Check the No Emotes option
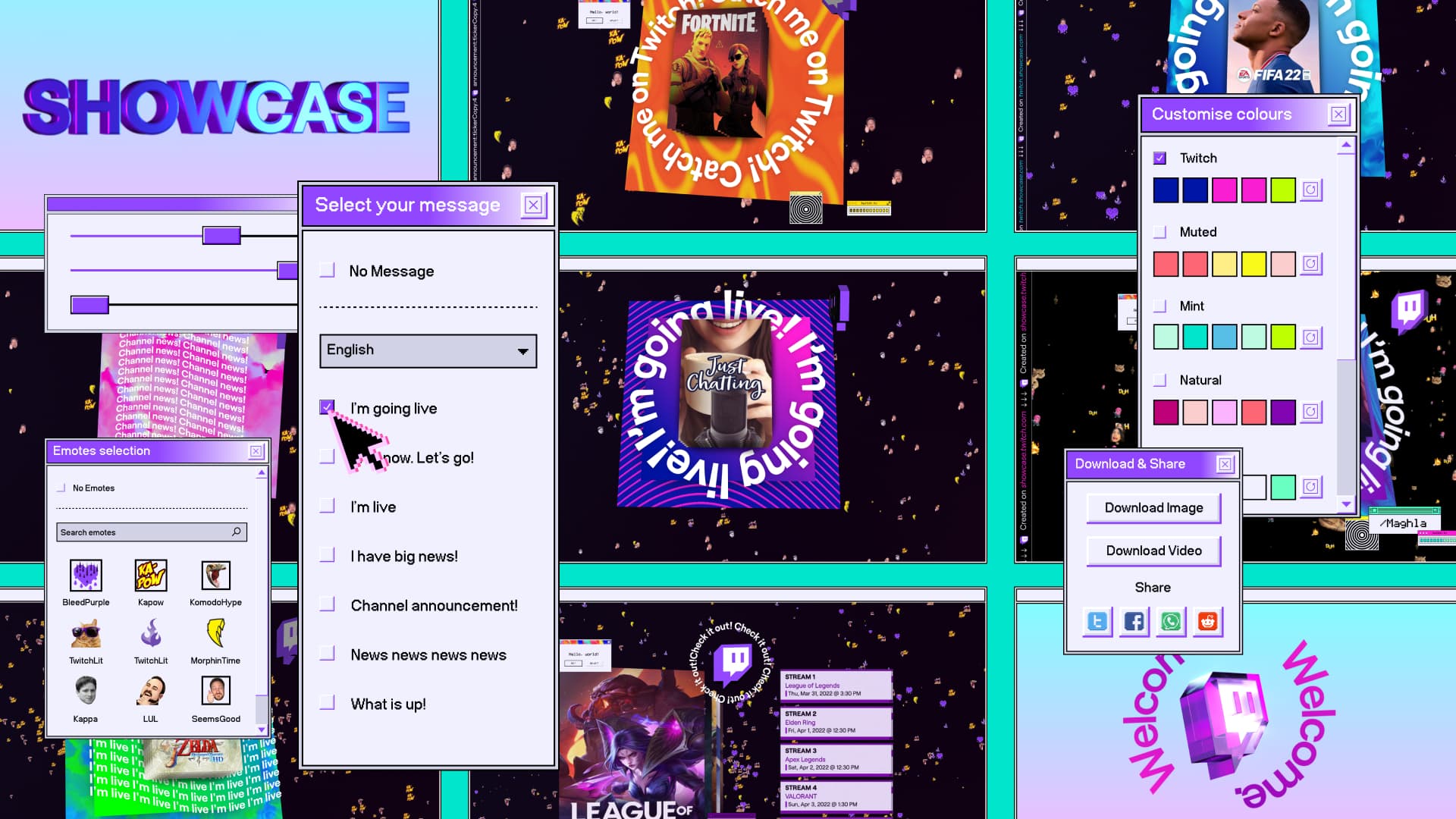Screen dimensions: 1456x819 click(61, 488)
